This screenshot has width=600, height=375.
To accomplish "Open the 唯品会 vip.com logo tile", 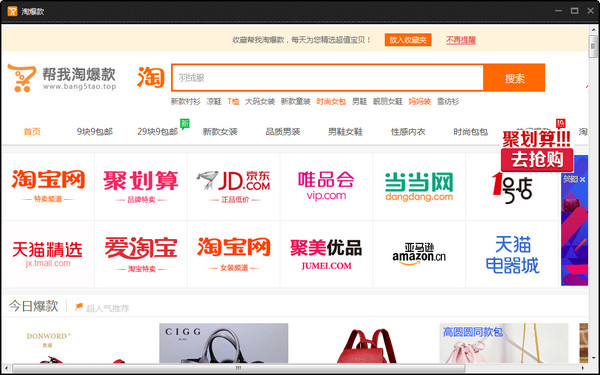I will coord(326,186).
